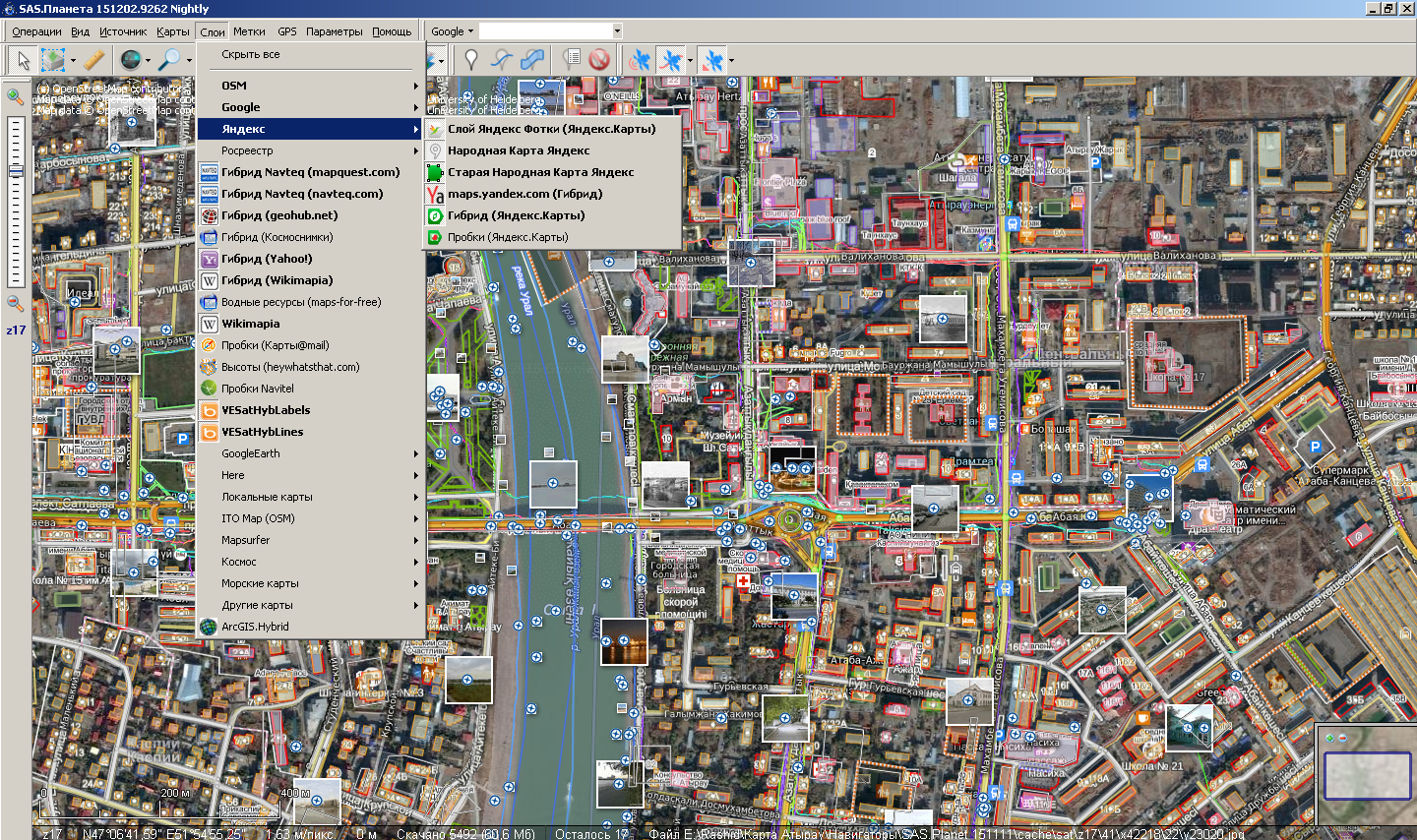The width and height of the screenshot is (1417, 840).
Task: Click the Народная Карта Яндекс pin icon
Action: tap(435, 150)
